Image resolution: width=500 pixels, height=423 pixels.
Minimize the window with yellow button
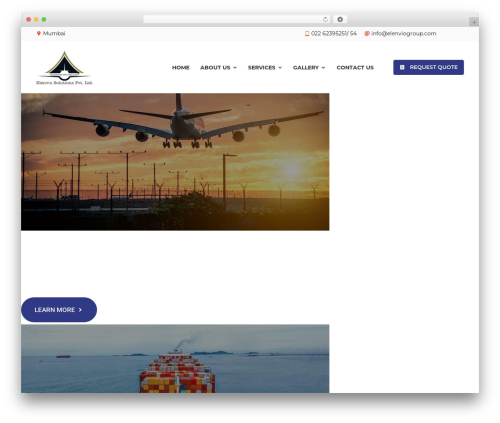pyautogui.click(x=36, y=19)
